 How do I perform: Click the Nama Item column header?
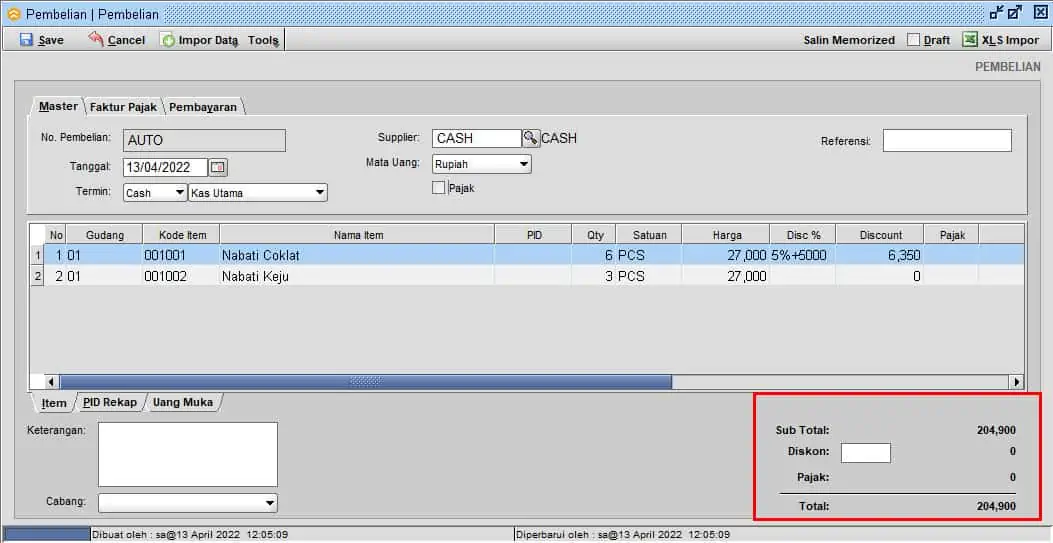point(357,235)
